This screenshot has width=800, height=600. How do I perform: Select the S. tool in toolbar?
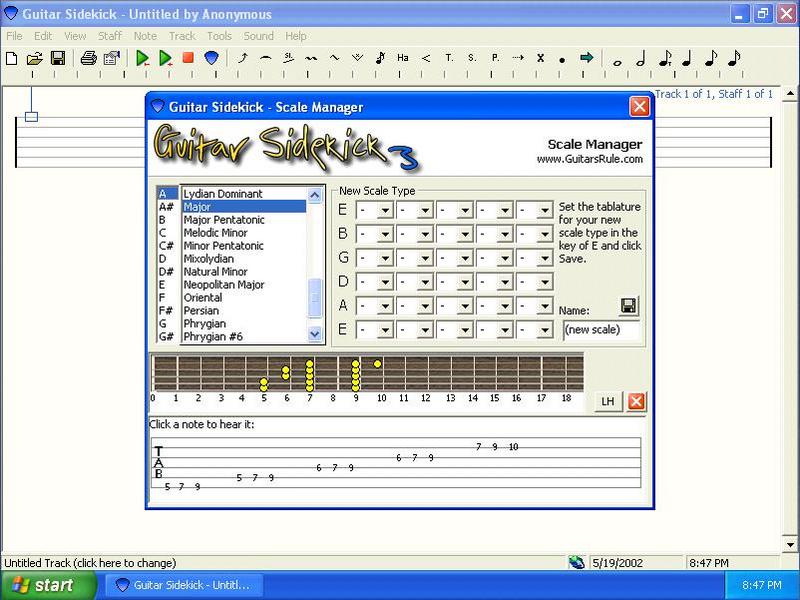click(x=471, y=58)
